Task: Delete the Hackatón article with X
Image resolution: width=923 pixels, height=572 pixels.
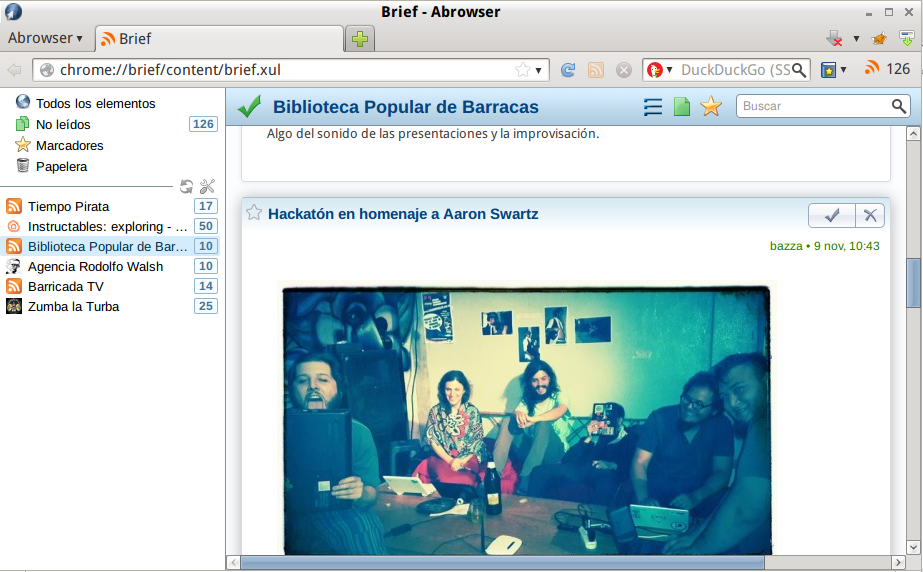Action: pyautogui.click(x=870, y=215)
